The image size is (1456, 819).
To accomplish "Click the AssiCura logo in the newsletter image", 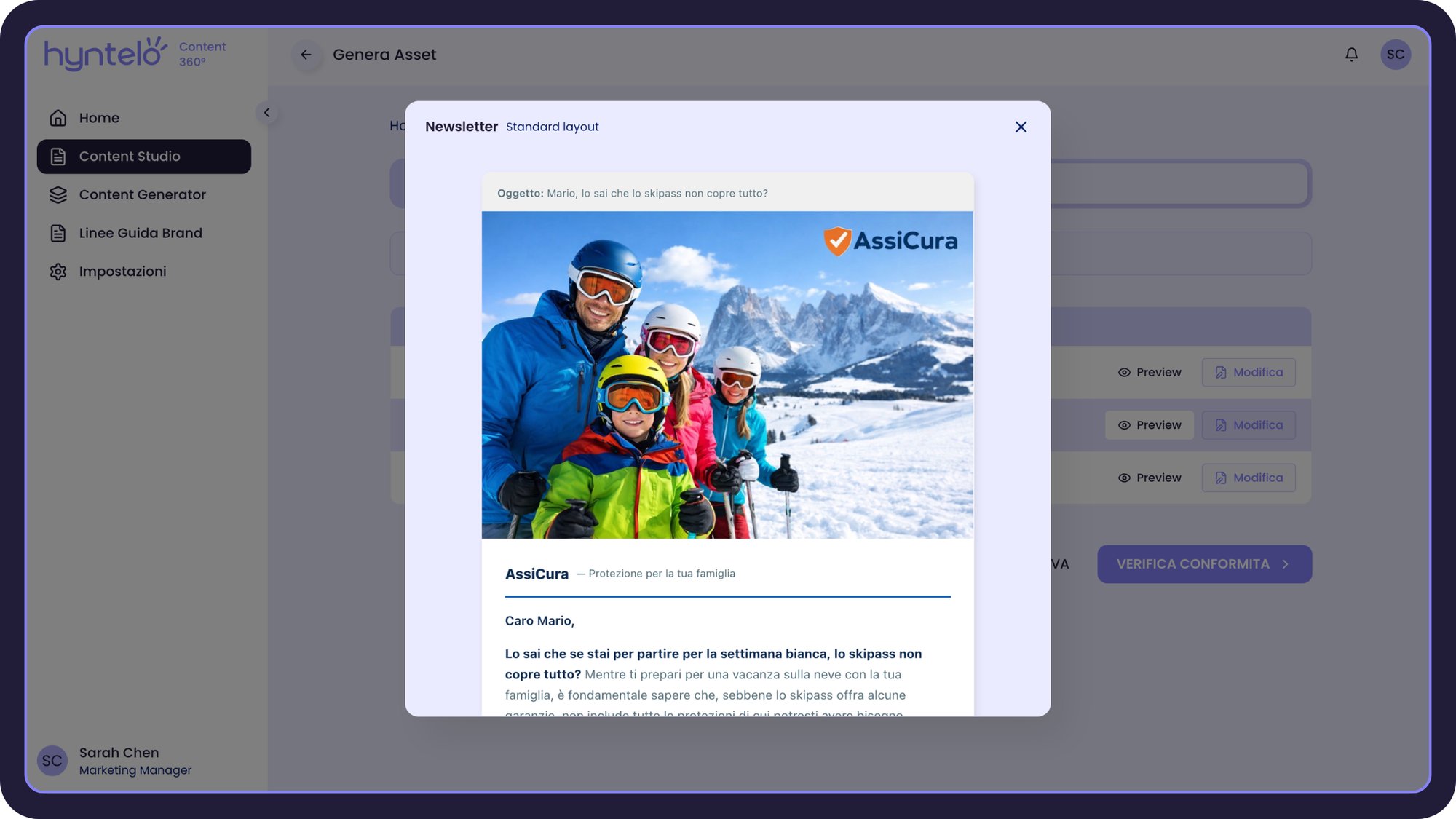I will click(x=890, y=241).
